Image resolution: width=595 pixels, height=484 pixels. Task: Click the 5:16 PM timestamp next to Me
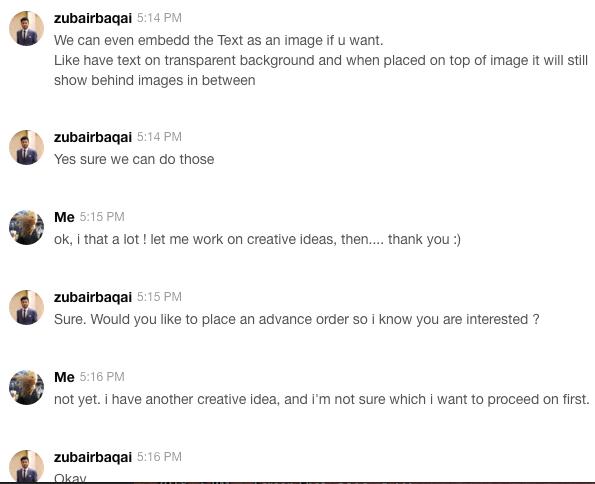(102, 377)
